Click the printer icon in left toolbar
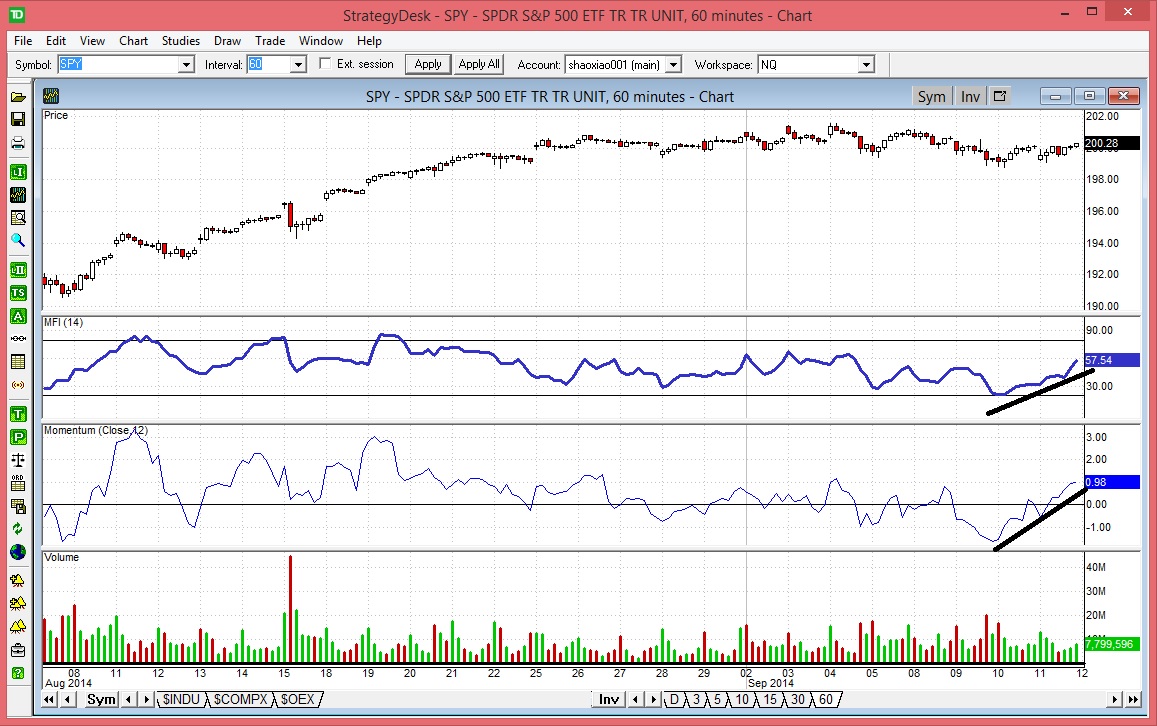The width and height of the screenshot is (1157, 726). (18, 143)
